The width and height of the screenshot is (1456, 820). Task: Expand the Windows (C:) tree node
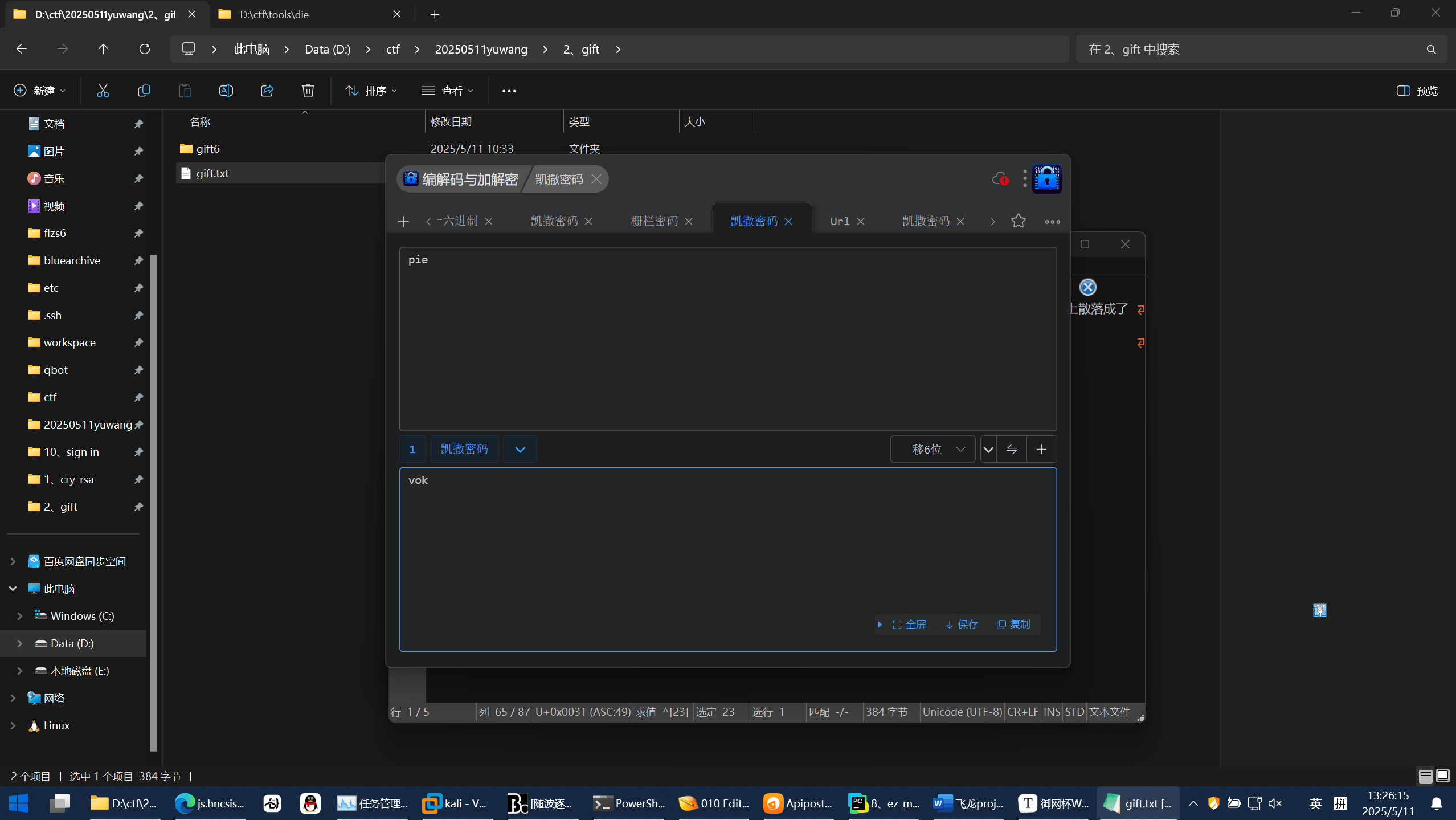click(20, 616)
